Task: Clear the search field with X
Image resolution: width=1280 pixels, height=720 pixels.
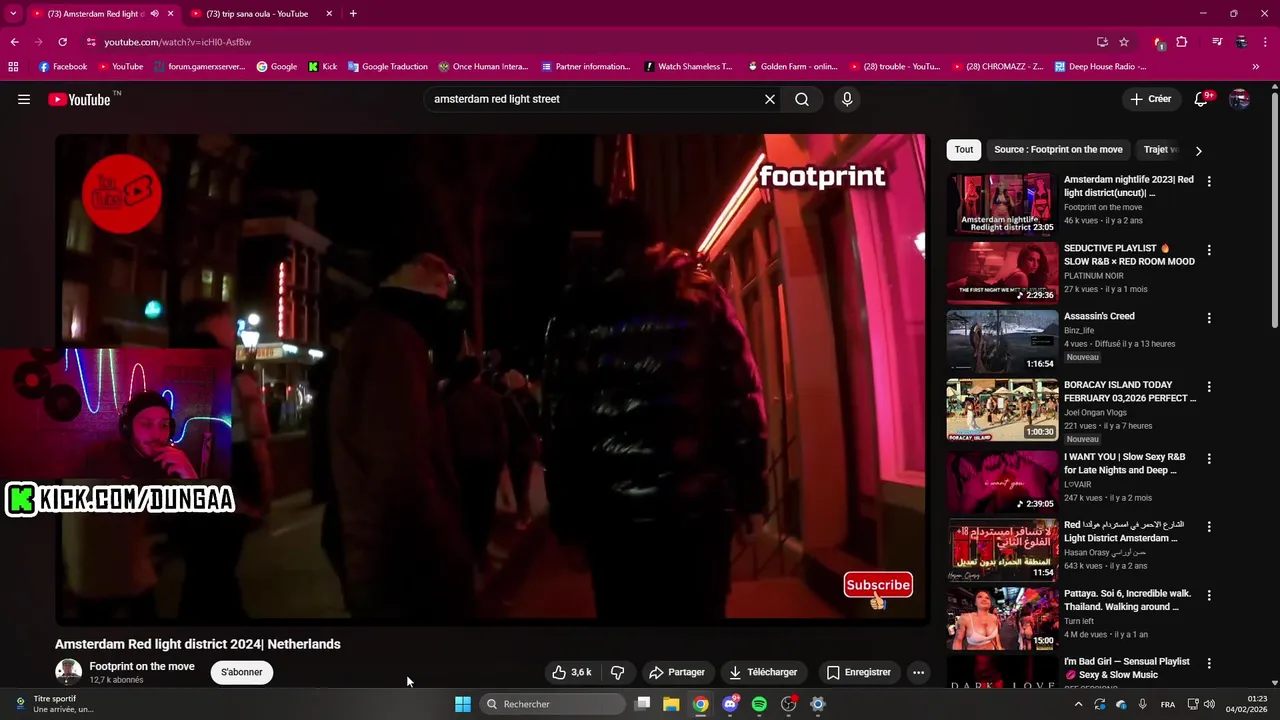Action: tap(770, 99)
